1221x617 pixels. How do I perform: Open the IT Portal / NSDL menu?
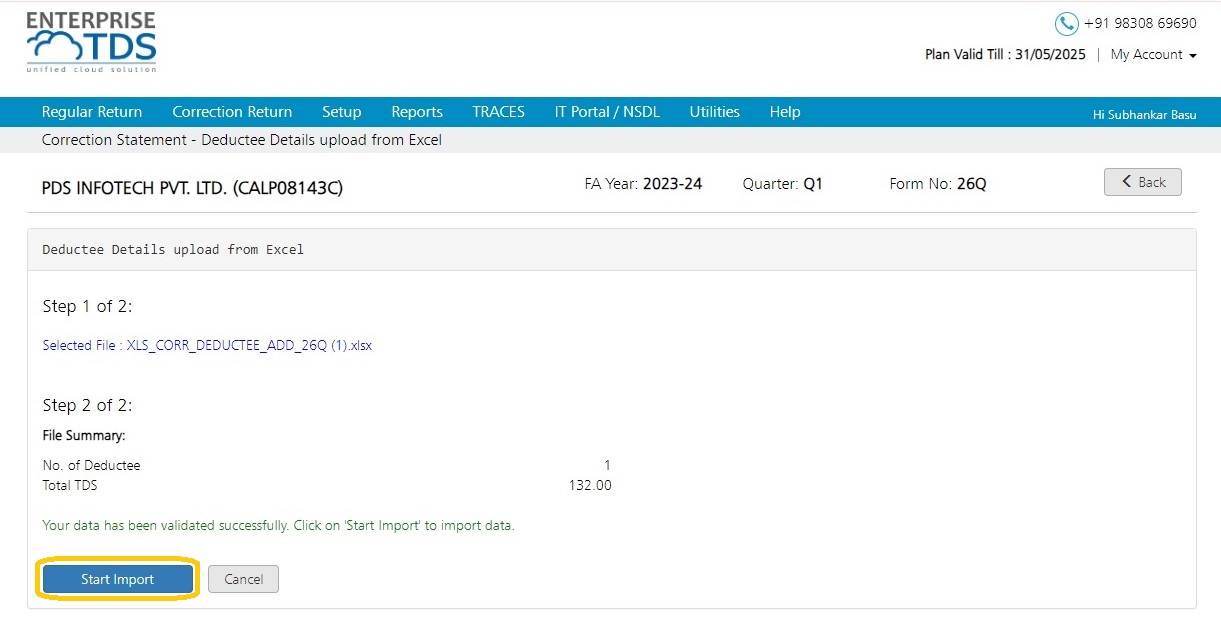(607, 112)
